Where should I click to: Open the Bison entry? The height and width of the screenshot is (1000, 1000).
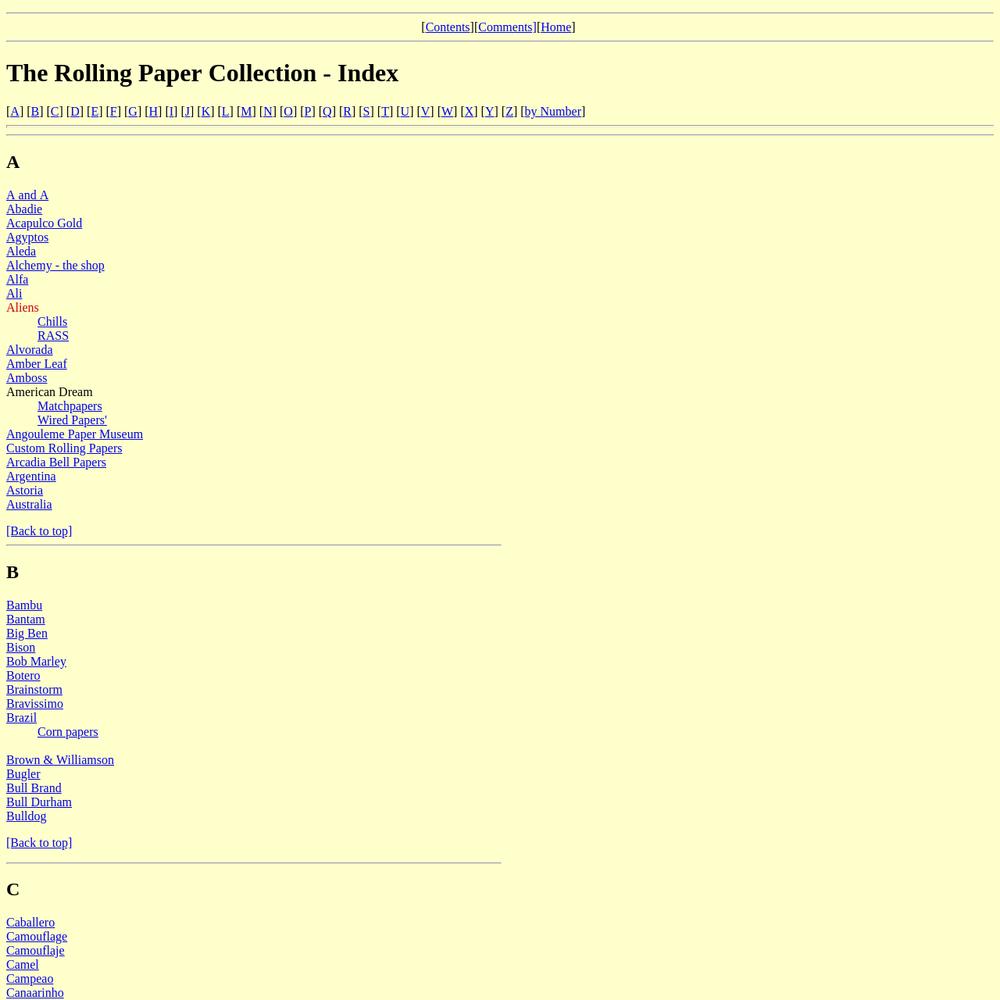click(x=21, y=647)
